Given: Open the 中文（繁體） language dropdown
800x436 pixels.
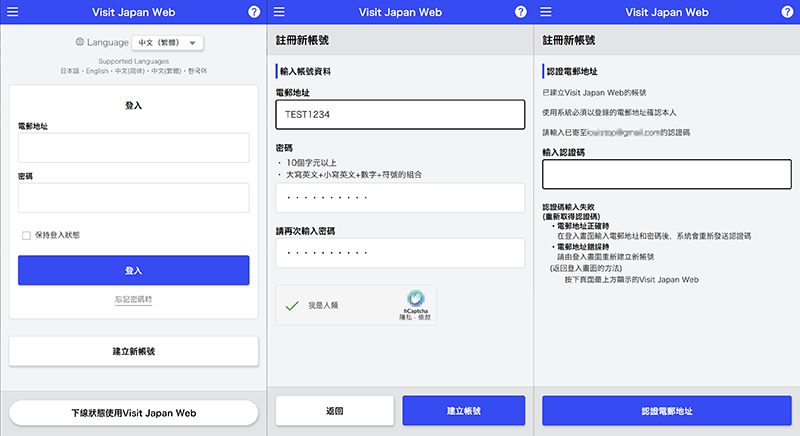Looking at the screenshot, I should pyautogui.click(x=167, y=43).
